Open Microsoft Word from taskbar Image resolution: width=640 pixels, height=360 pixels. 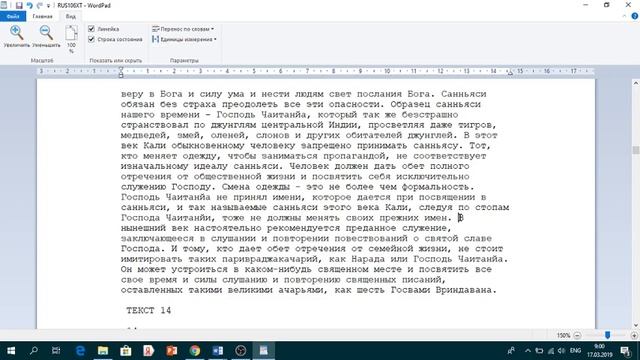coord(218,351)
